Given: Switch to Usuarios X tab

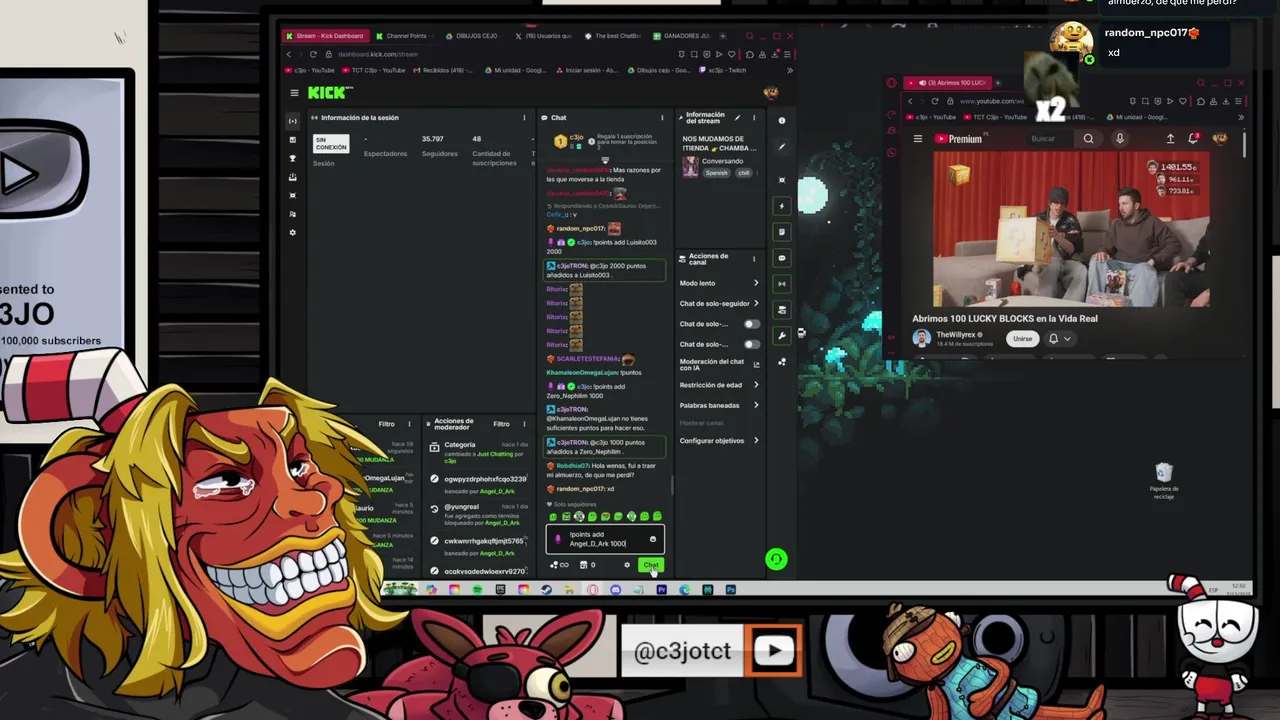Looking at the screenshot, I should click(545, 36).
